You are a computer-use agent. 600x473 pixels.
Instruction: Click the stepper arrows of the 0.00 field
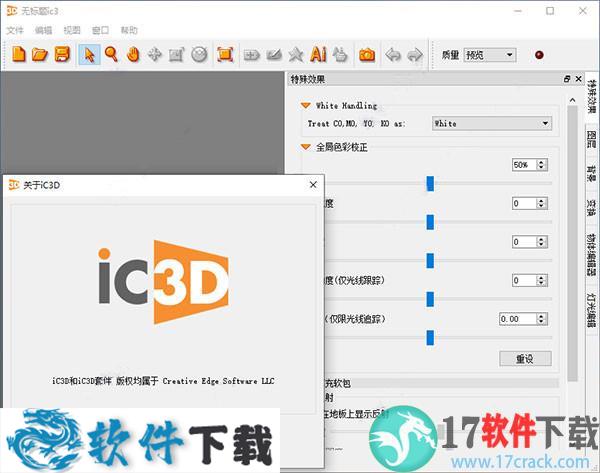(541, 319)
